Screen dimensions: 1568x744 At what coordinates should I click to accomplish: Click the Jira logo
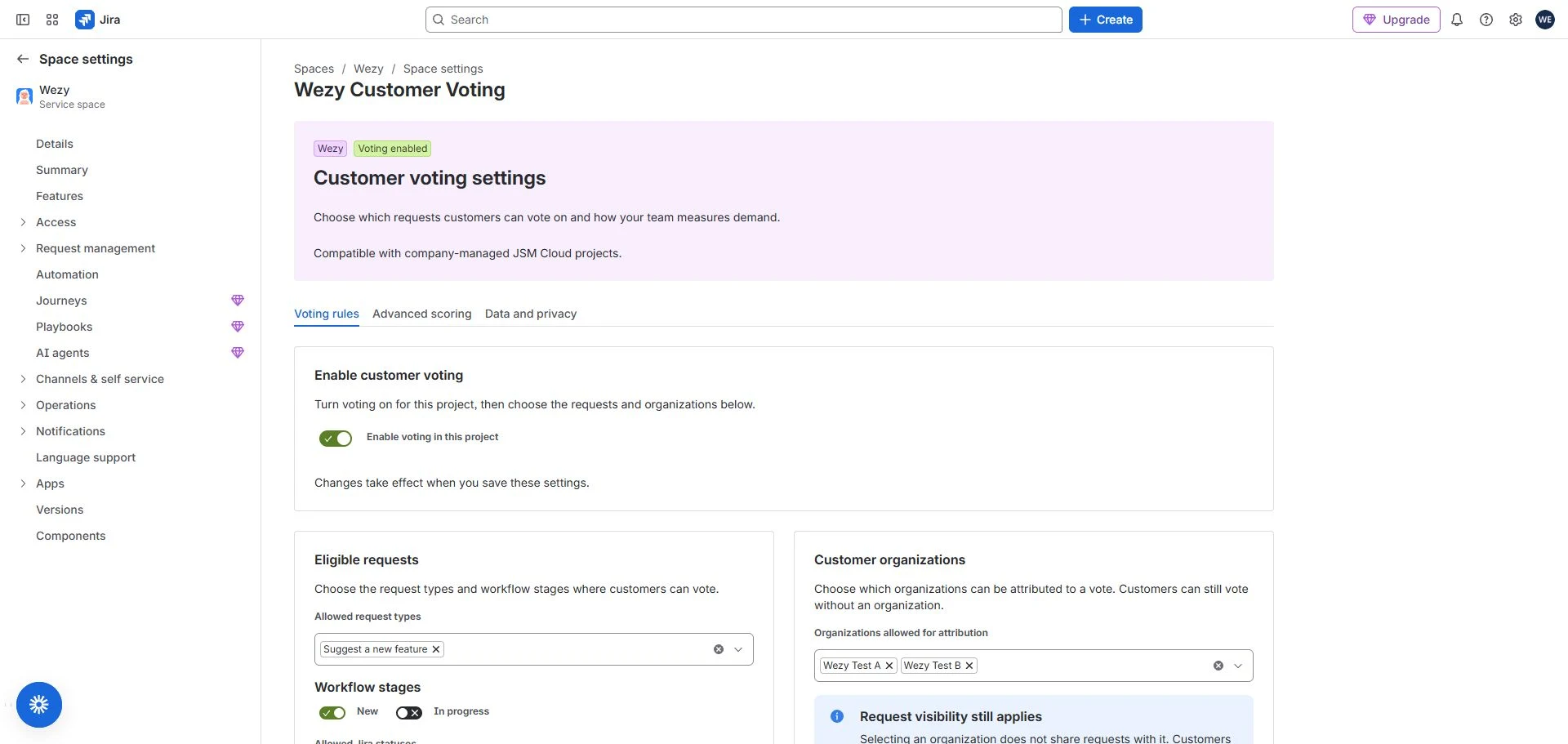[x=98, y=20]
